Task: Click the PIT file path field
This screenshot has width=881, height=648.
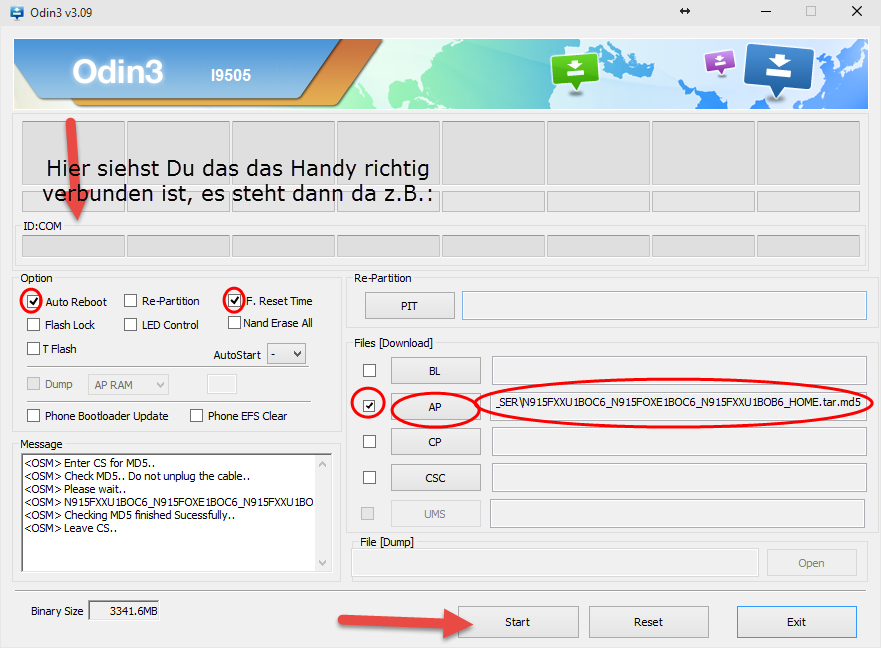Action: click(x=664, y=306)
